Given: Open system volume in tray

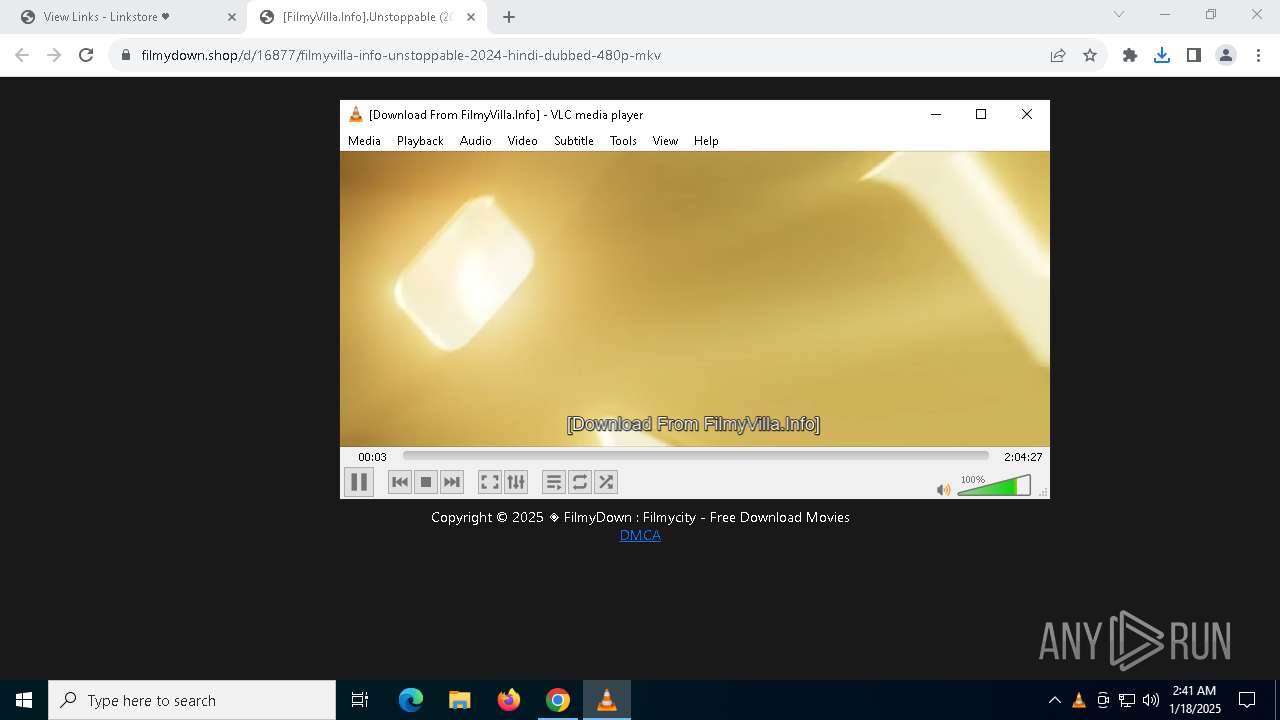Looking at the screenshot, I should tap(1151, 700).
